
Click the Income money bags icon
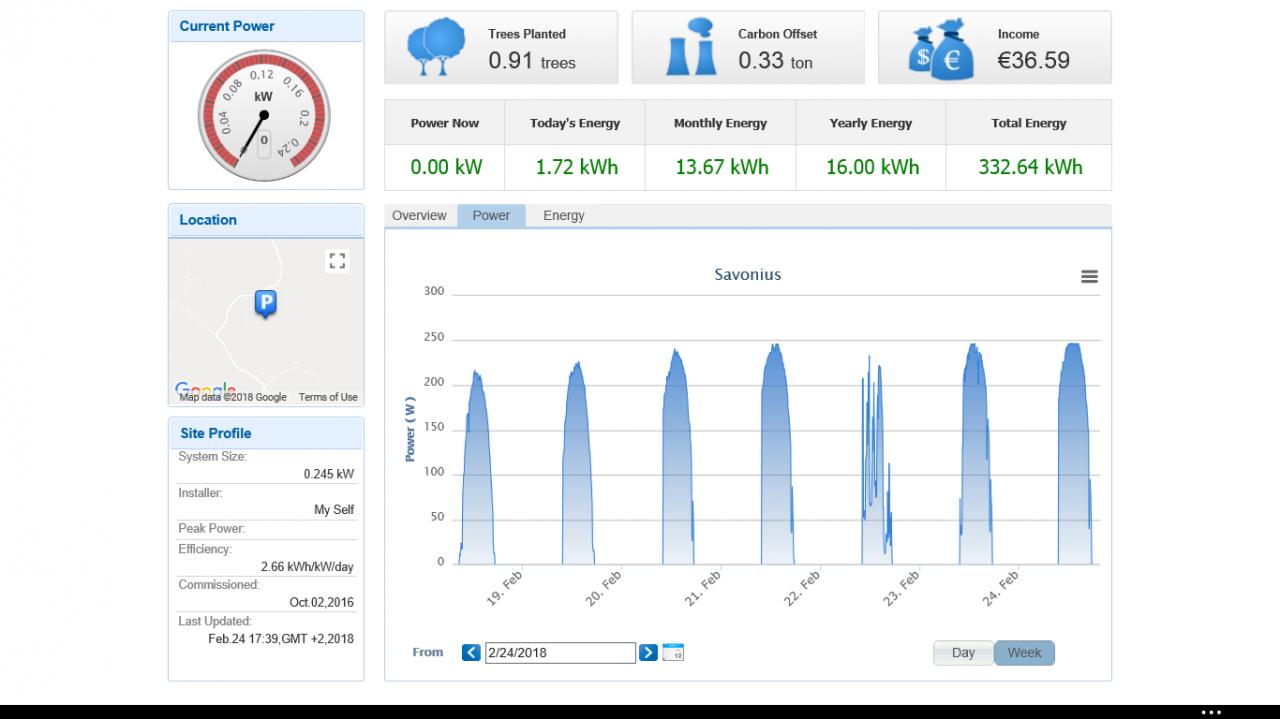pyautogui.click(x=940, y=49)
